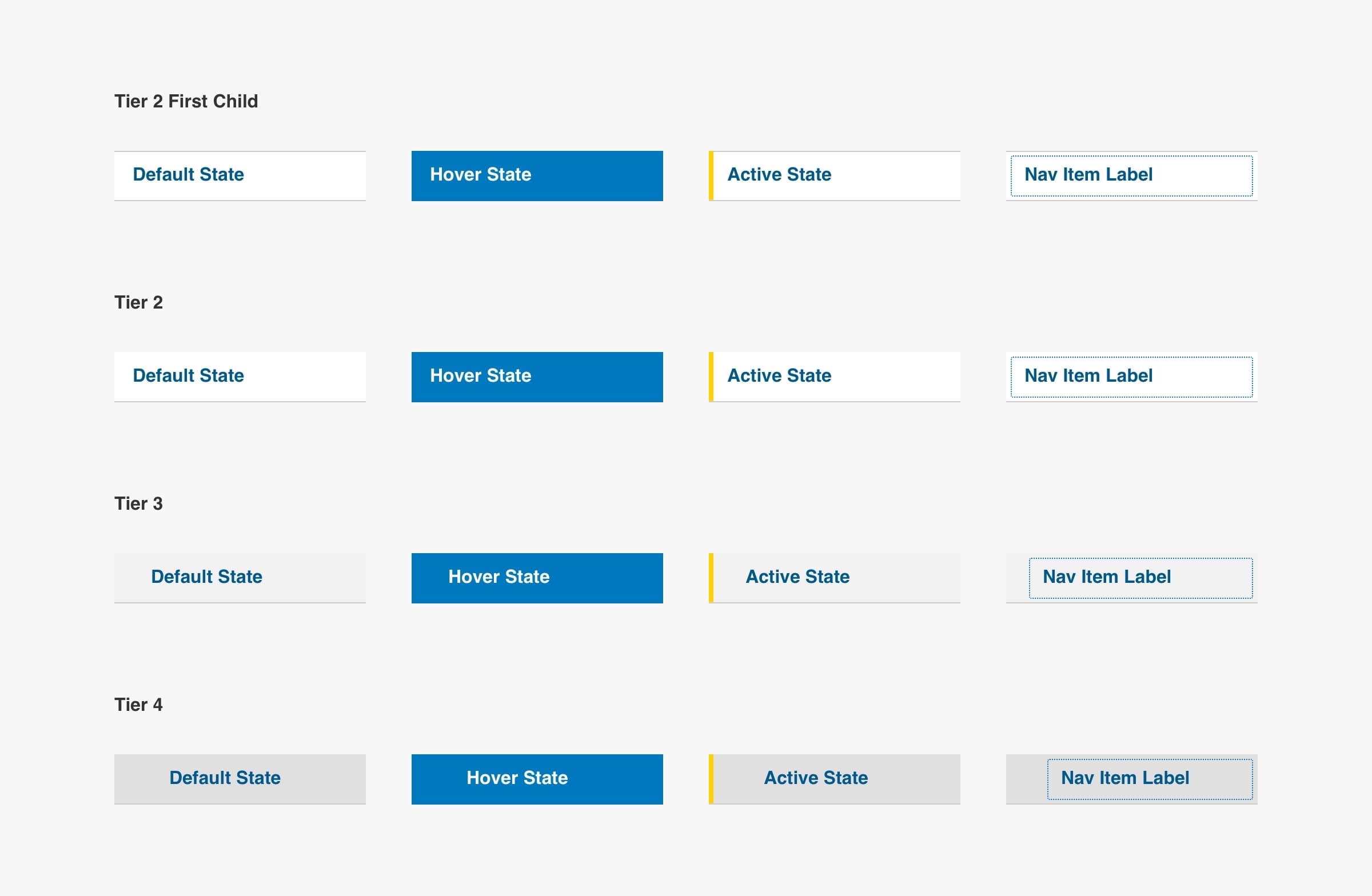Click Tier 2 First Child Active State item

(x=835, y=175)
